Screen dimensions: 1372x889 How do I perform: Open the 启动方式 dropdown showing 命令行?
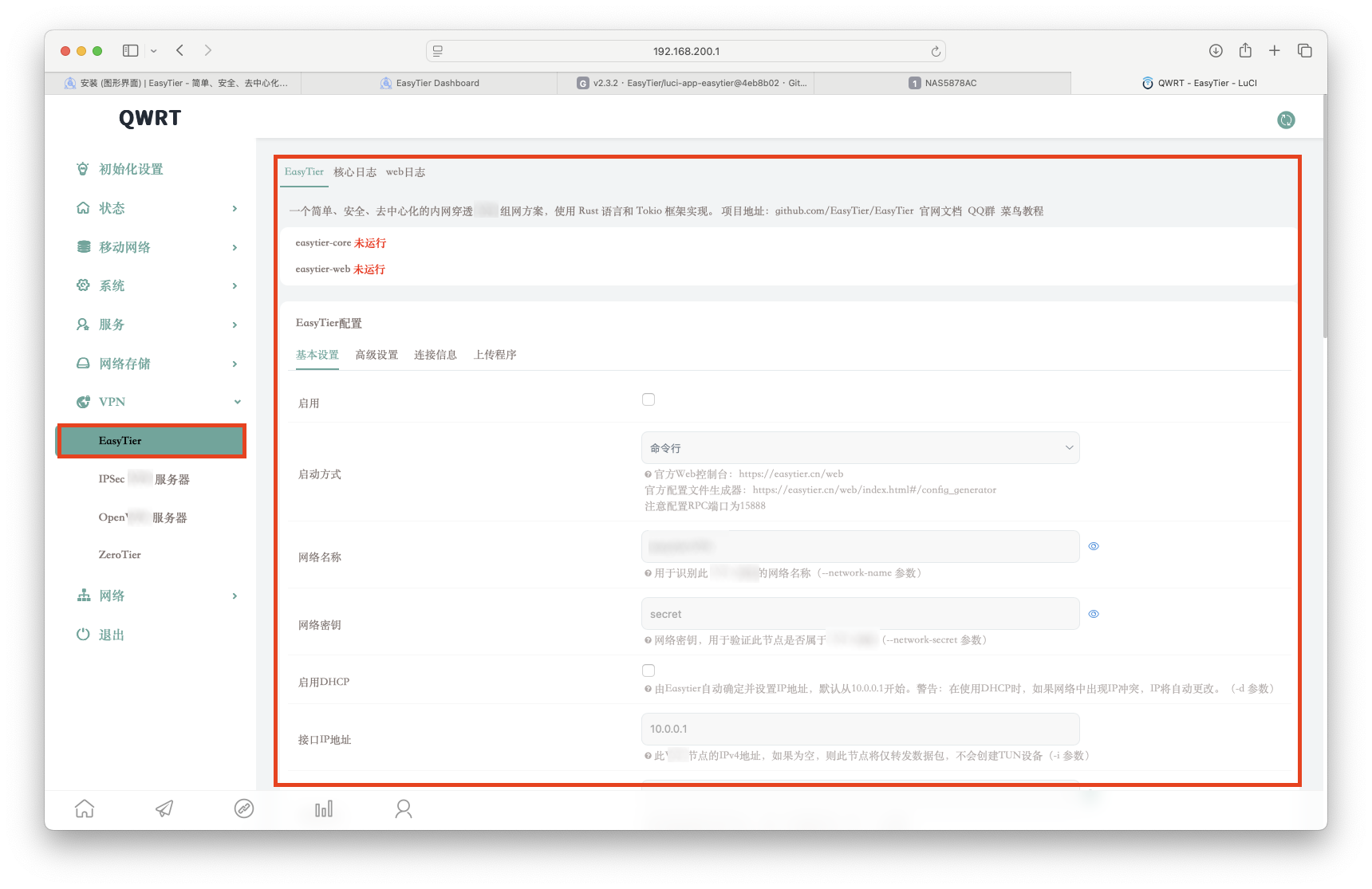click(x=860, y=448)
